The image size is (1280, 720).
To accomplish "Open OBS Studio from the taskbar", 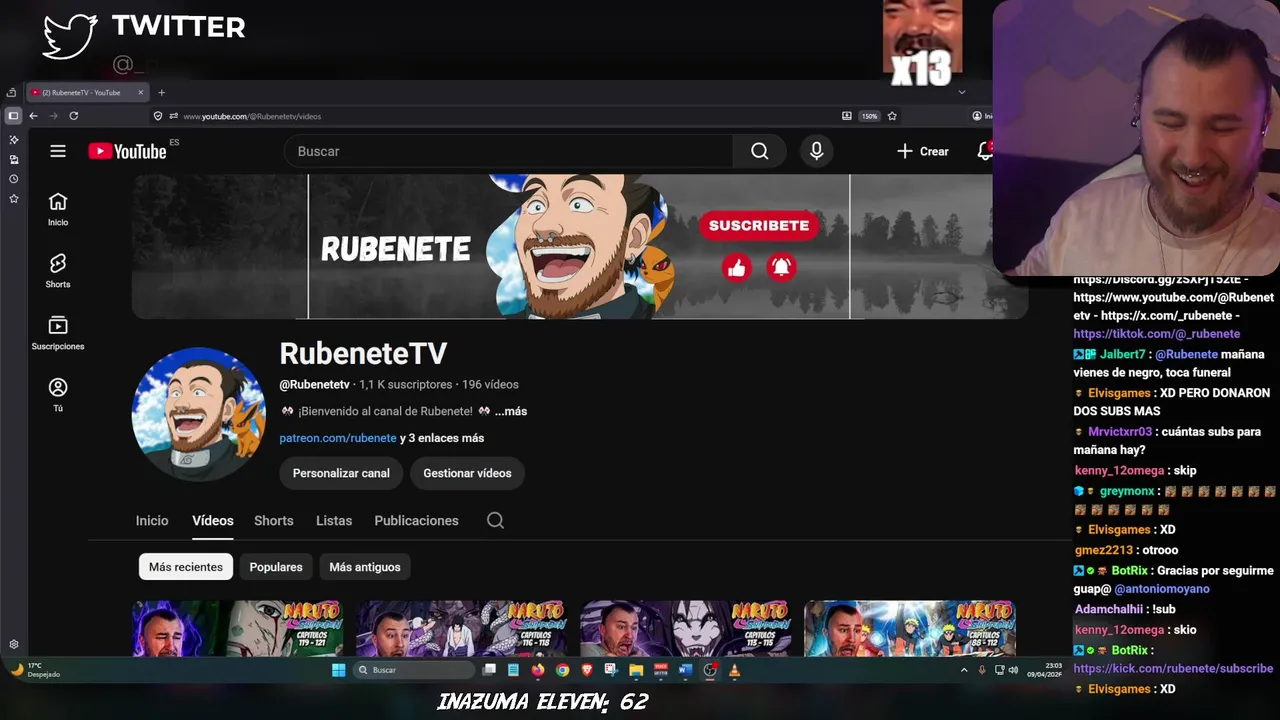I will point(710,670).
